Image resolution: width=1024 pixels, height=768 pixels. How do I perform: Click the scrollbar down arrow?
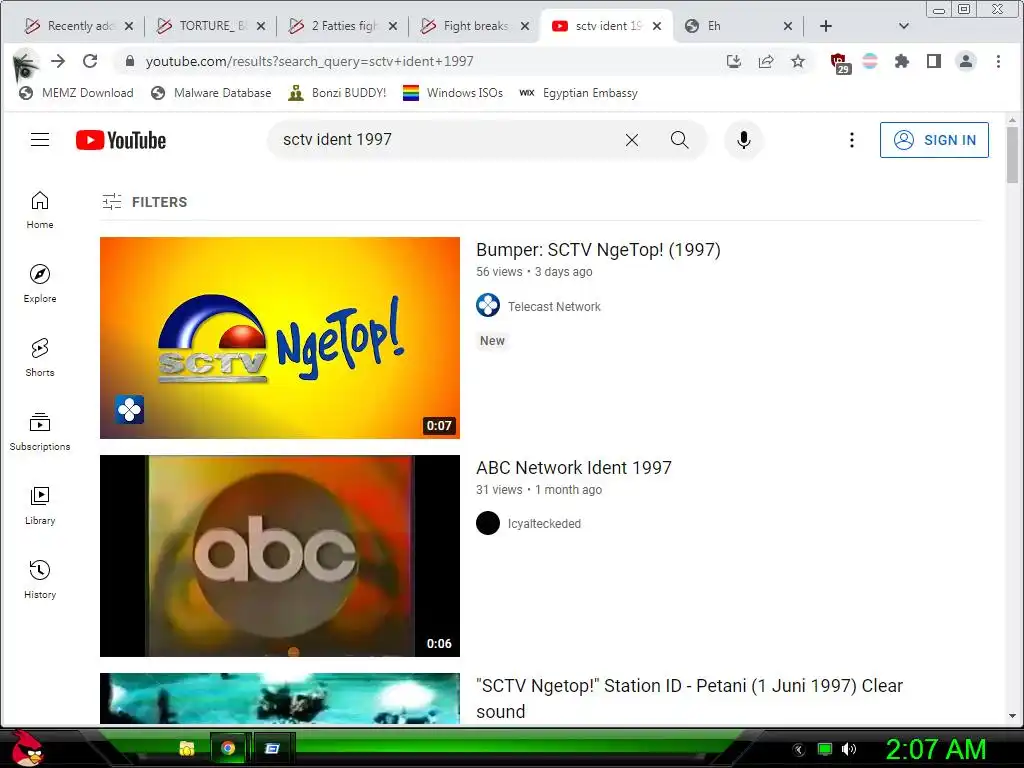(1012, 716)
